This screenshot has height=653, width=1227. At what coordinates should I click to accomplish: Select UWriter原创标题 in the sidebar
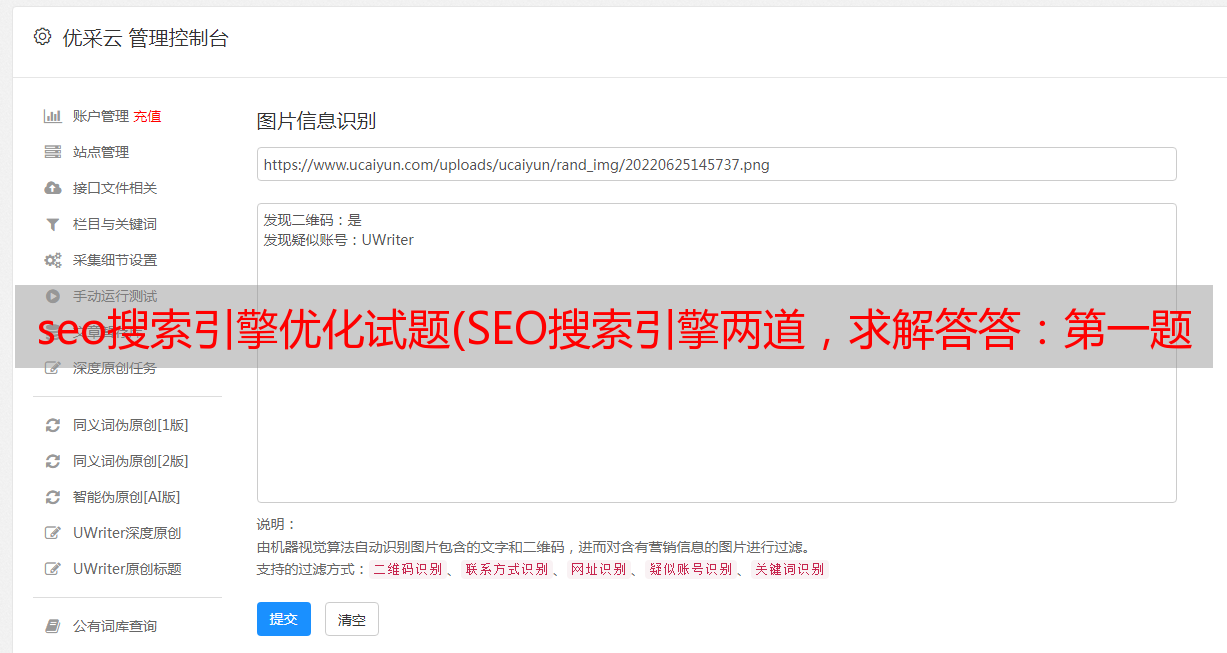pyautogui.click(x=127, y=569)
